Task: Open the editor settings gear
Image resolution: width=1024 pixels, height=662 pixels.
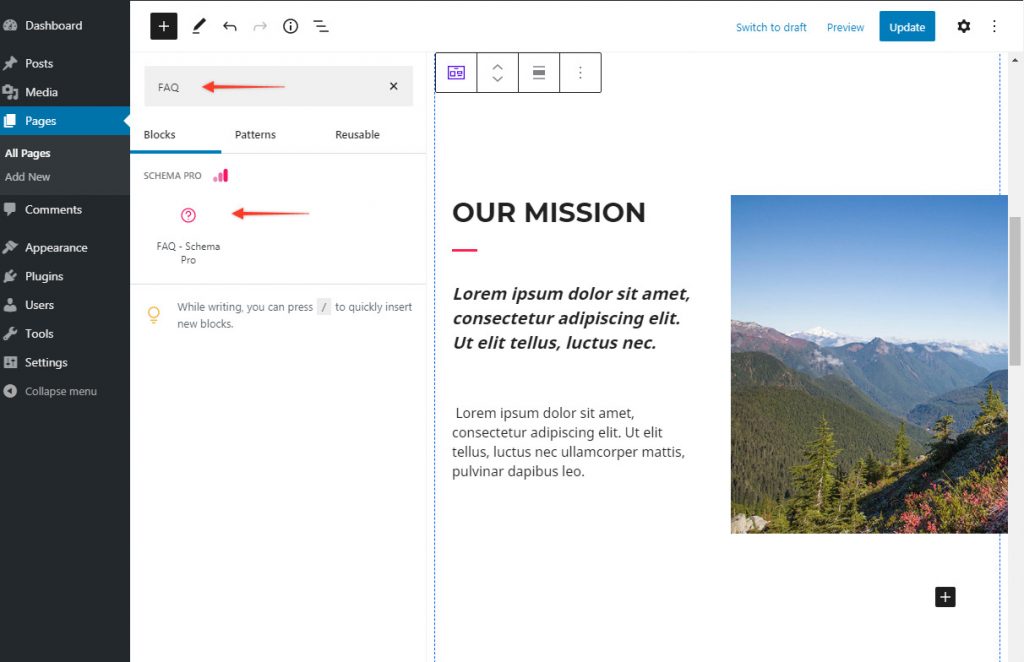Action: coord(963,27)
